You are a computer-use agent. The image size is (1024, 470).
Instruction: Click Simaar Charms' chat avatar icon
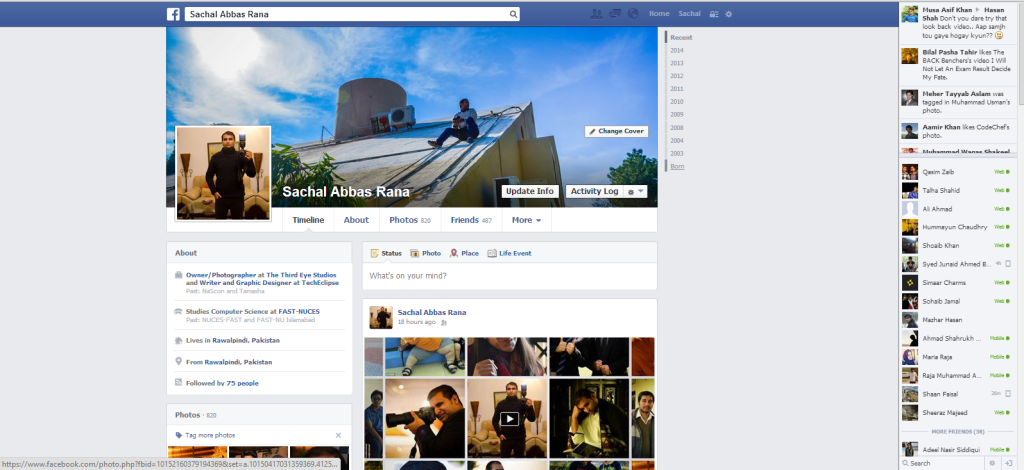click(x=910, y=283)
